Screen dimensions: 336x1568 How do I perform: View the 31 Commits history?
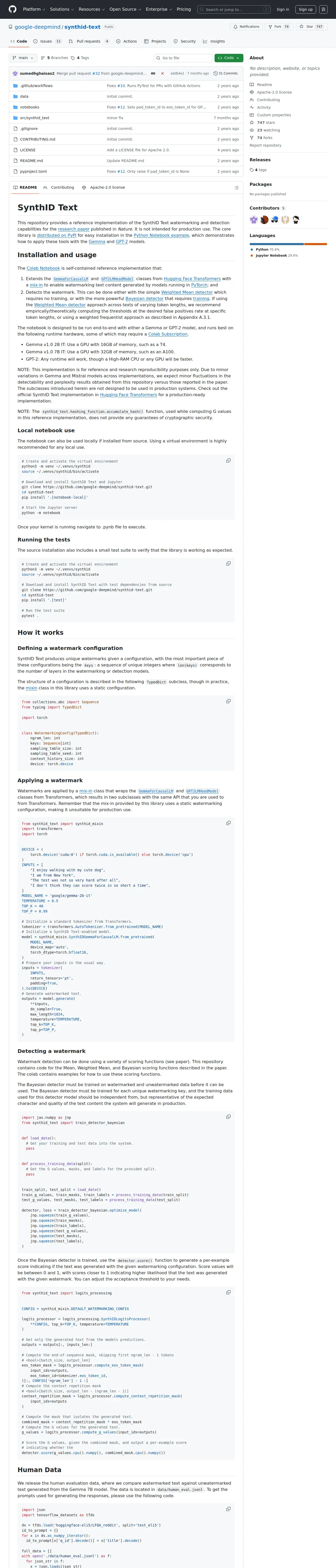pyautogui.click(x=226, y=74)
